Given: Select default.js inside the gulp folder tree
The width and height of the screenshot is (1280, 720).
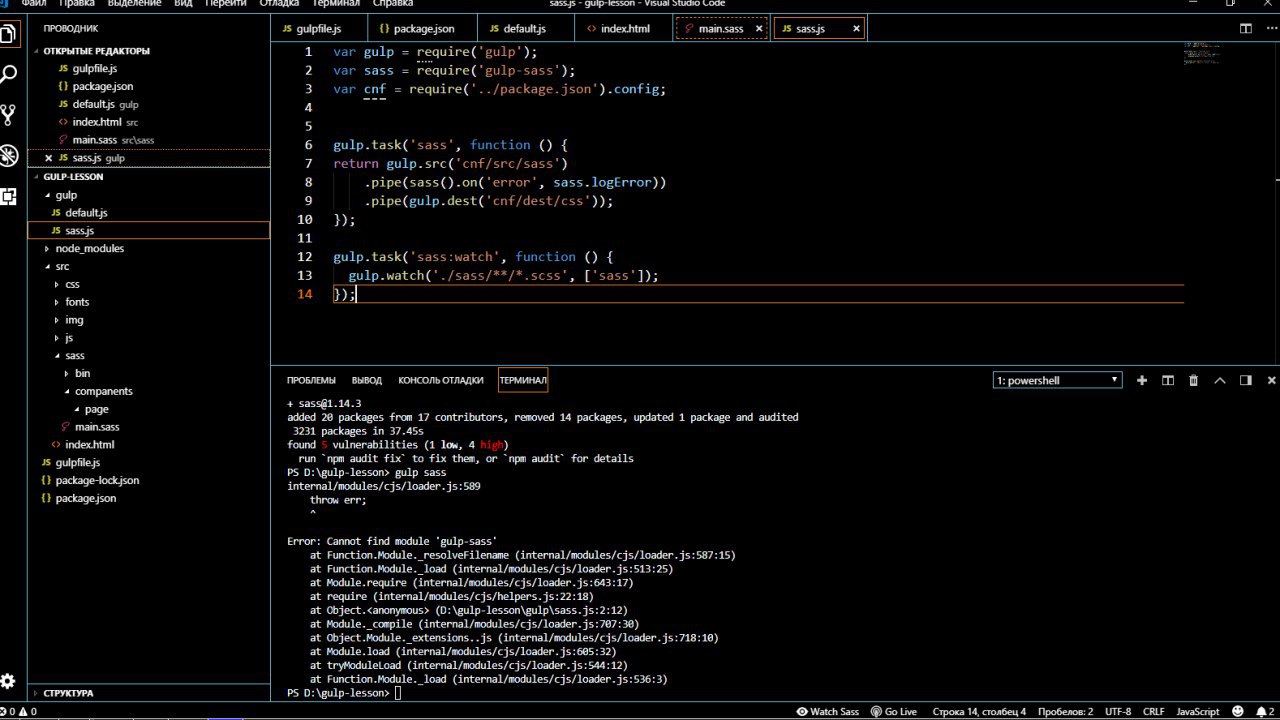Looking at the screenshot, I should 86,213.
